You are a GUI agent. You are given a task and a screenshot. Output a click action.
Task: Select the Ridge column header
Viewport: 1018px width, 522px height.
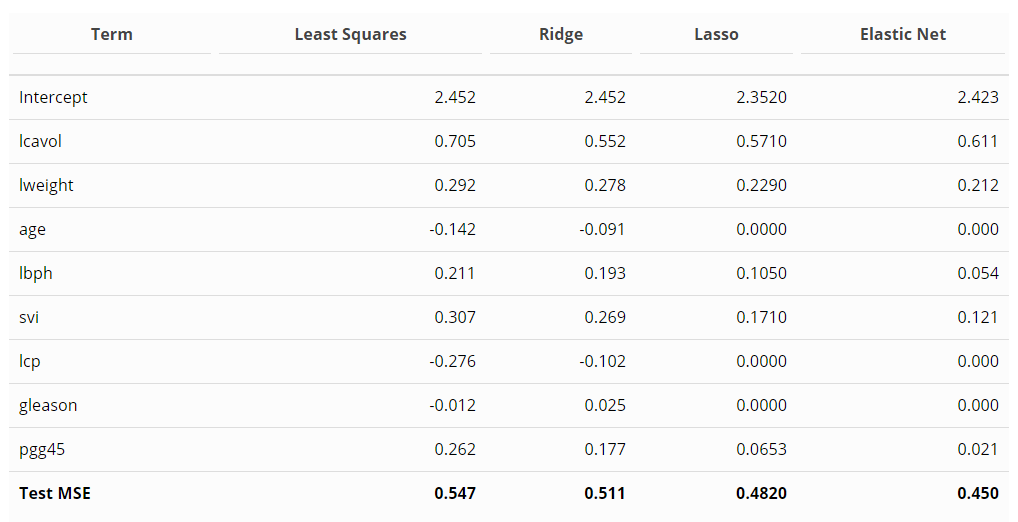[560, 34]
